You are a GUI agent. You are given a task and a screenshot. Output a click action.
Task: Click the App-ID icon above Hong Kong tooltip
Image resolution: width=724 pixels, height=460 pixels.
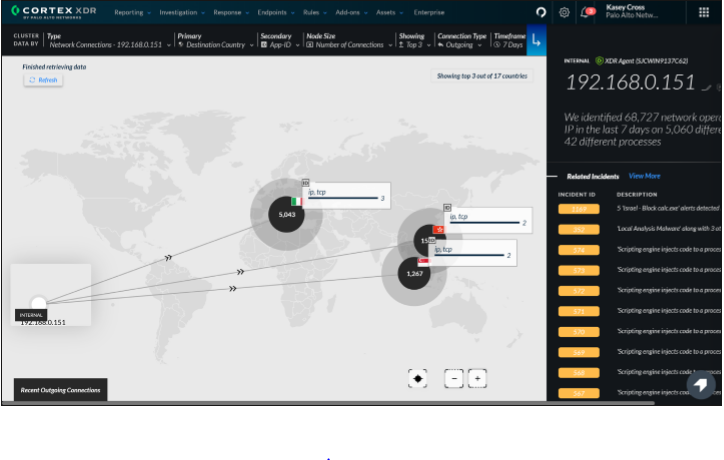(447, 208)
